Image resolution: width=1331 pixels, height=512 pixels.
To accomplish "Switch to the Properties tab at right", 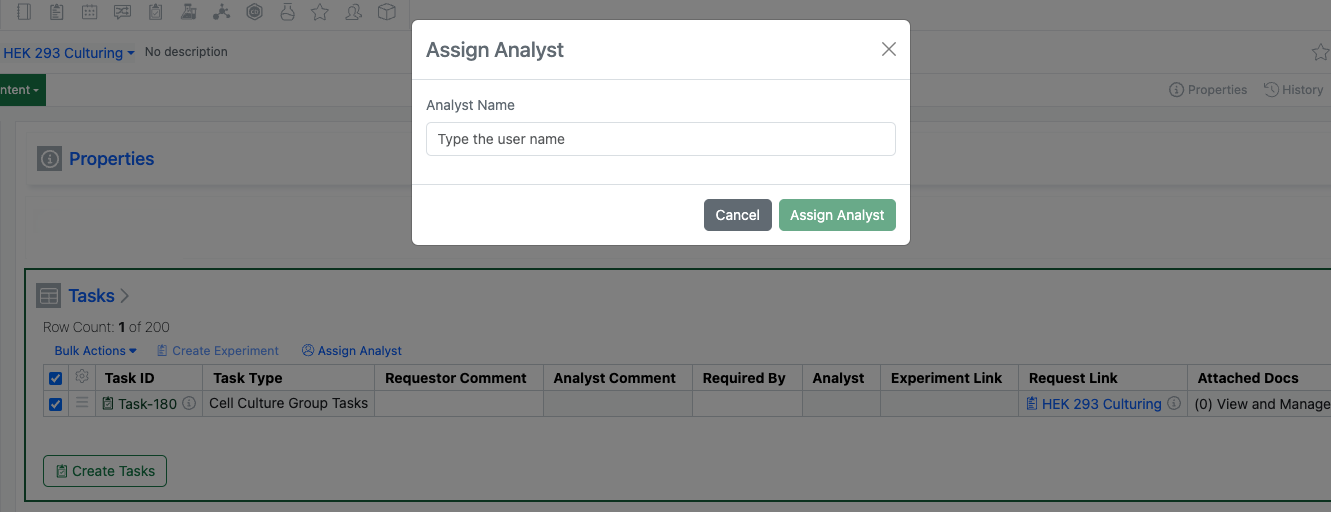I will pyautogui.click(x=1208, y=90).
